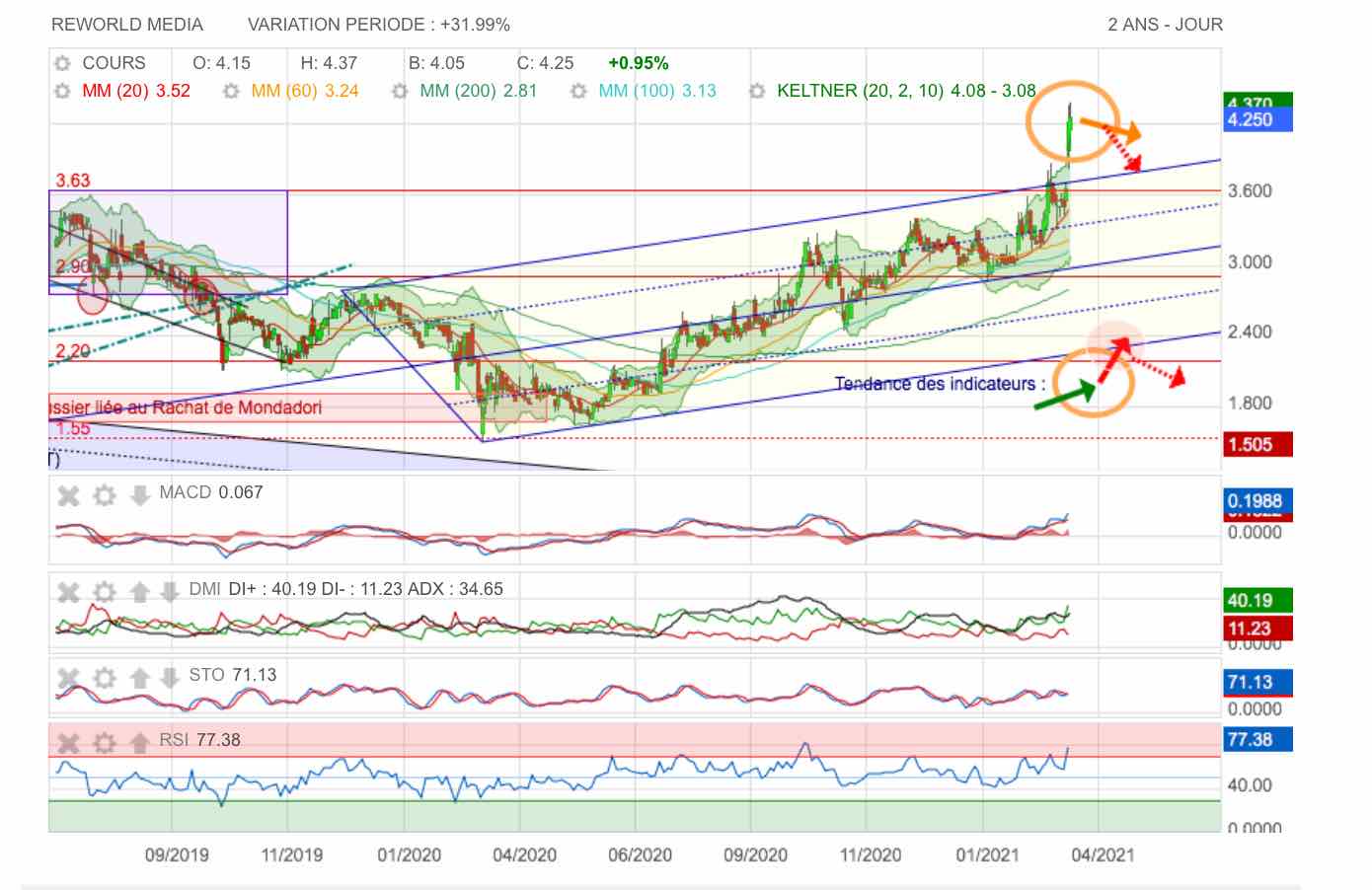Open settings gear for MM (20)

(63, 91)
